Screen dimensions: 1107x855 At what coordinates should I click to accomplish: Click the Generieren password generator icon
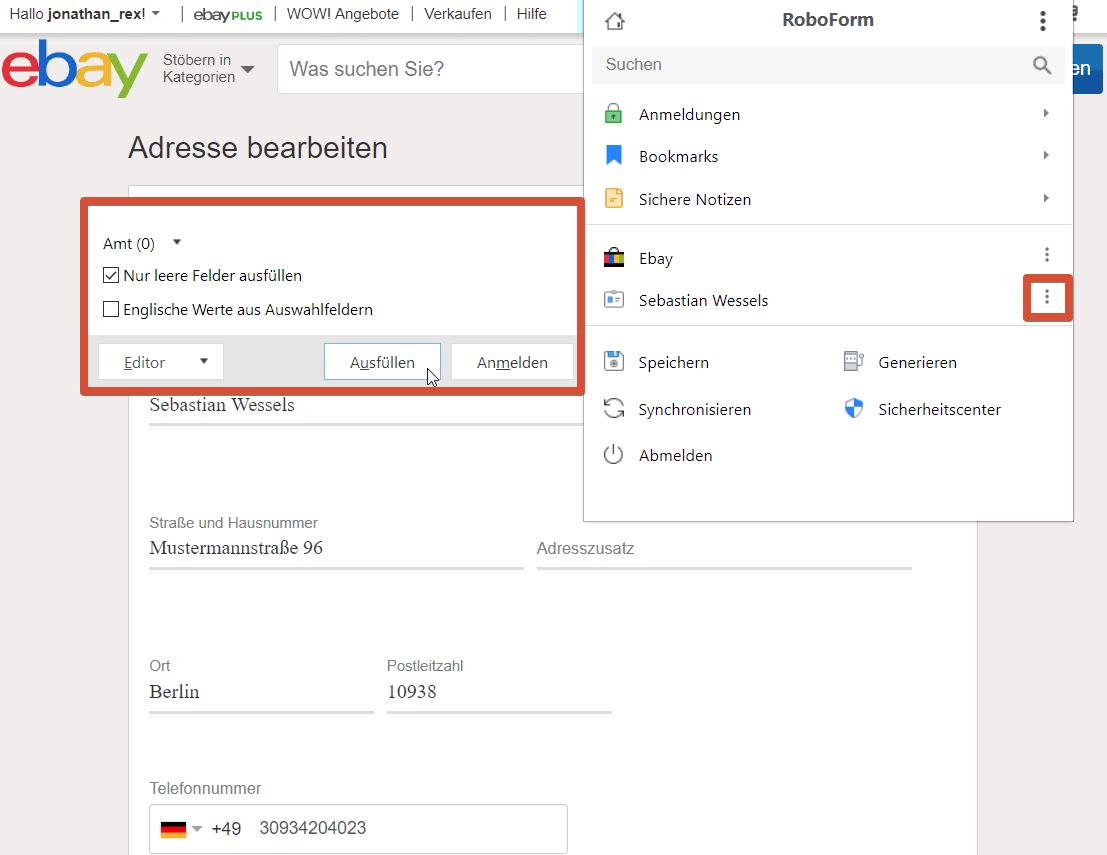[854, 361]
